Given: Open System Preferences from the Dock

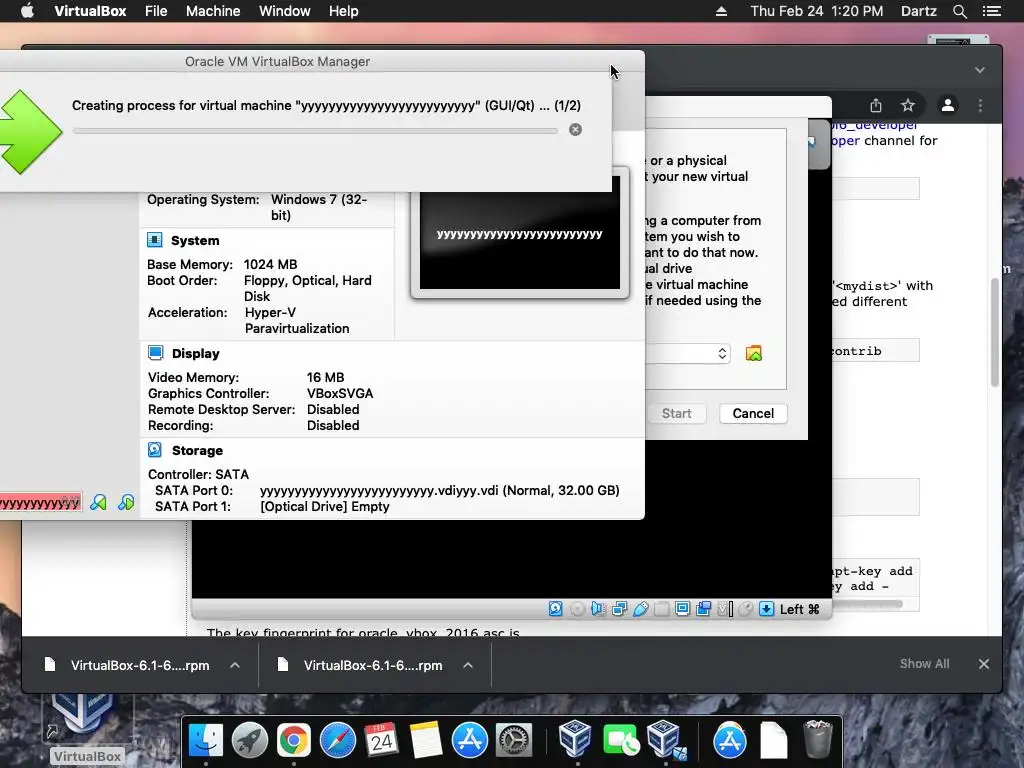Looking at the screenshot, I should point(514,741).
